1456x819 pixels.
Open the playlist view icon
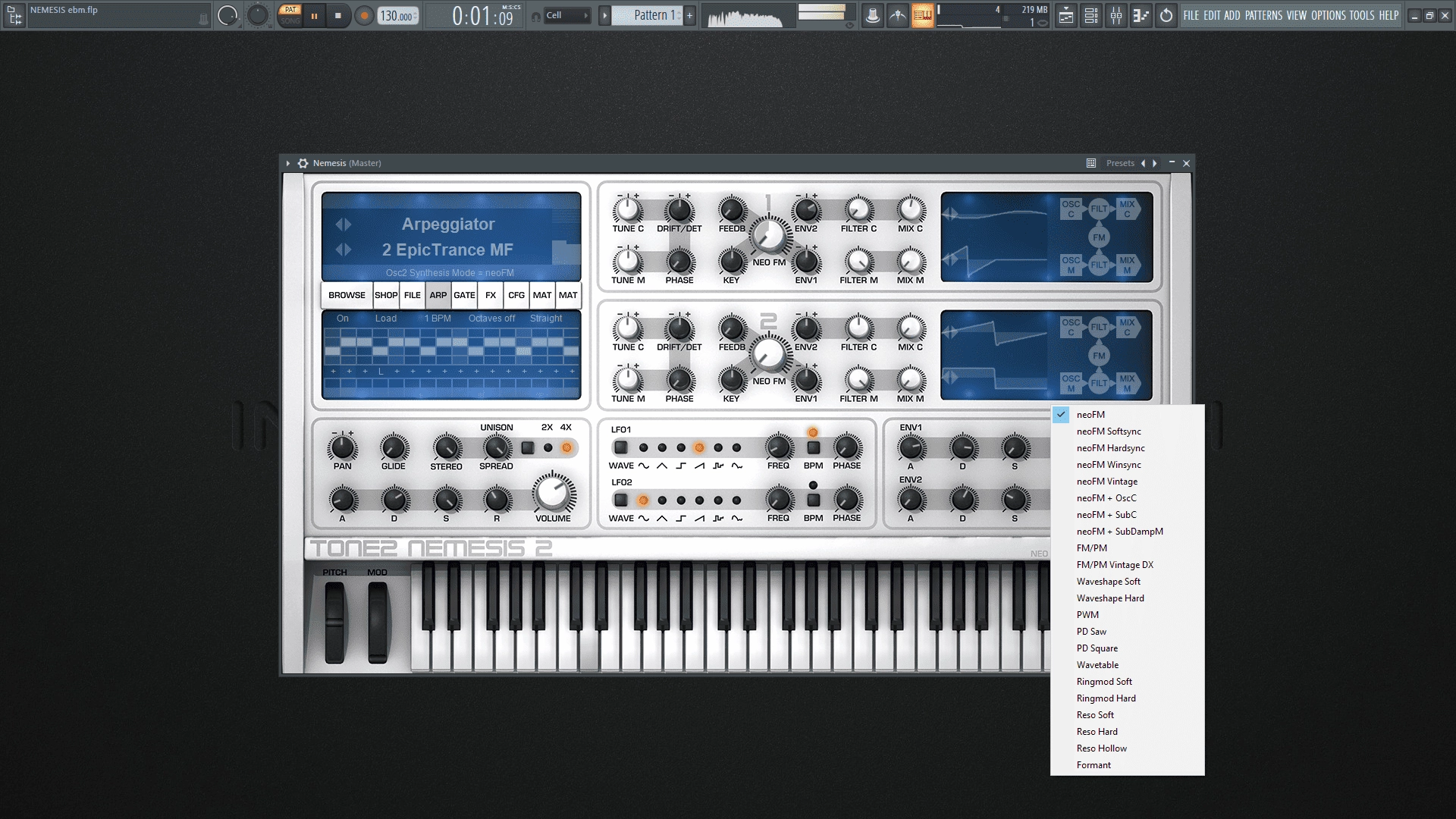pyautogui.click(x=1066, y=15)
